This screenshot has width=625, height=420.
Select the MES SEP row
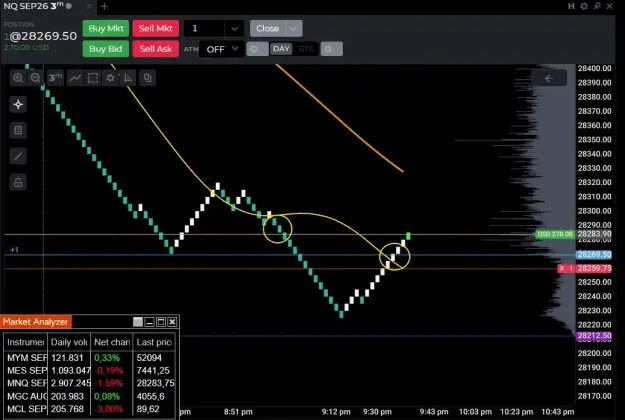click(89, 371)
